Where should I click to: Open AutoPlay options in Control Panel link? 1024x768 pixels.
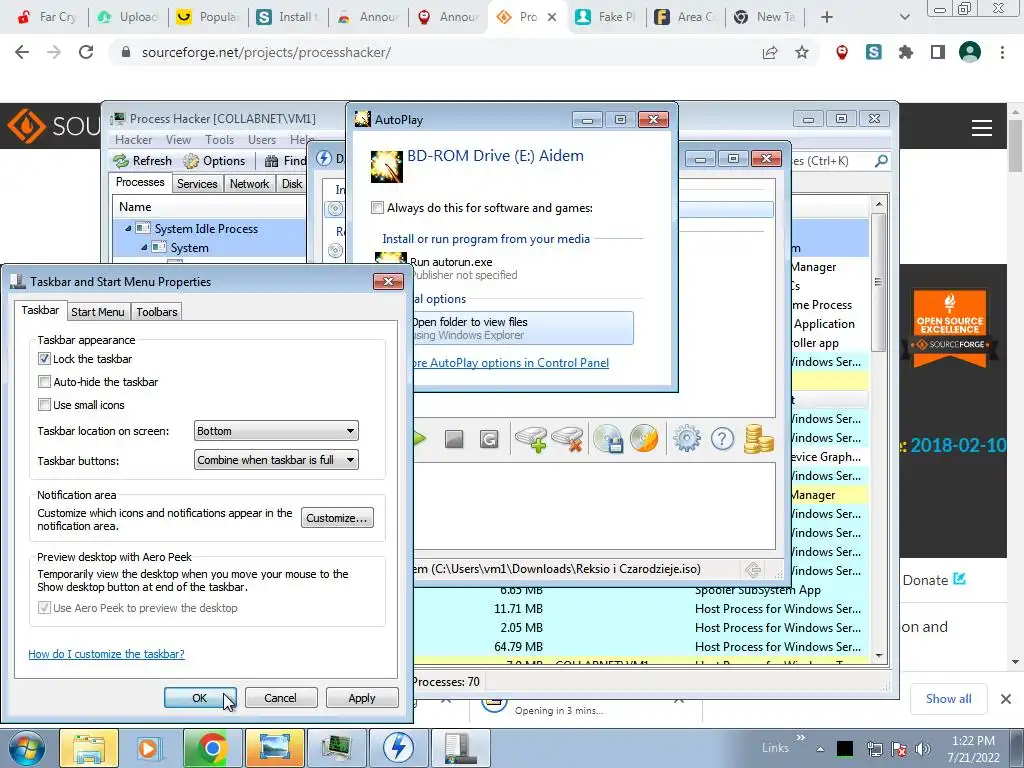tap(511, 362)
